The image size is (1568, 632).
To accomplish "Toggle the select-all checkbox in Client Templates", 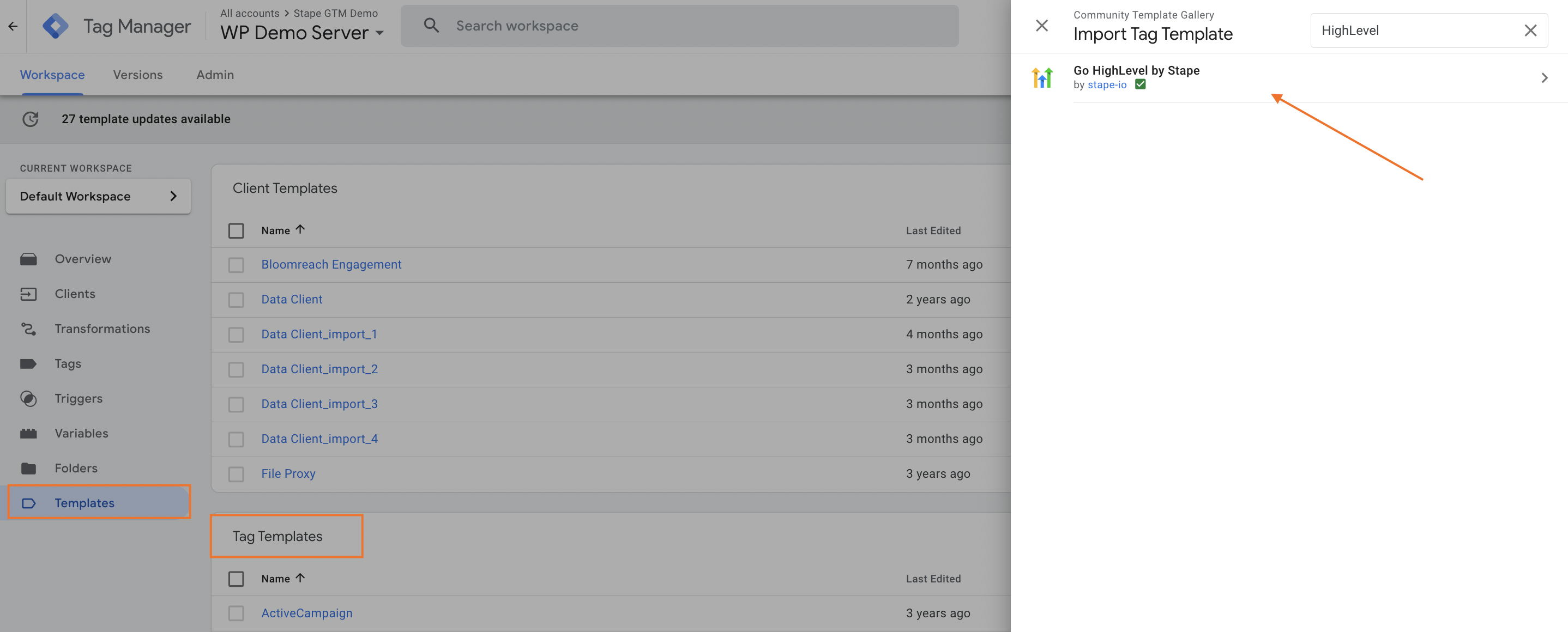I will coord(236,230).
